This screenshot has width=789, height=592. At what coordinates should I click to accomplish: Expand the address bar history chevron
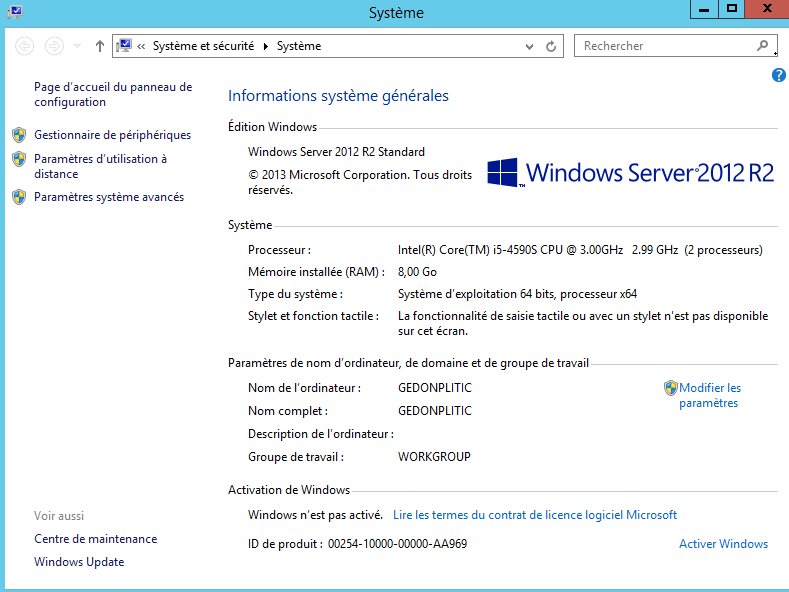pos(529,46)
